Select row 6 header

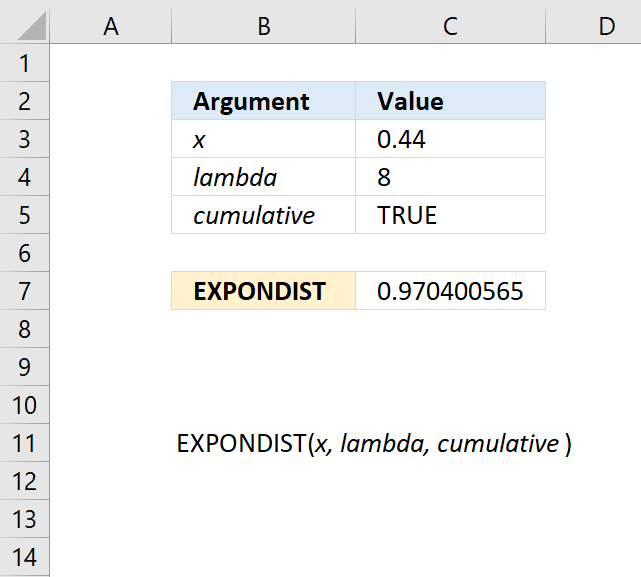coord(25,253)
